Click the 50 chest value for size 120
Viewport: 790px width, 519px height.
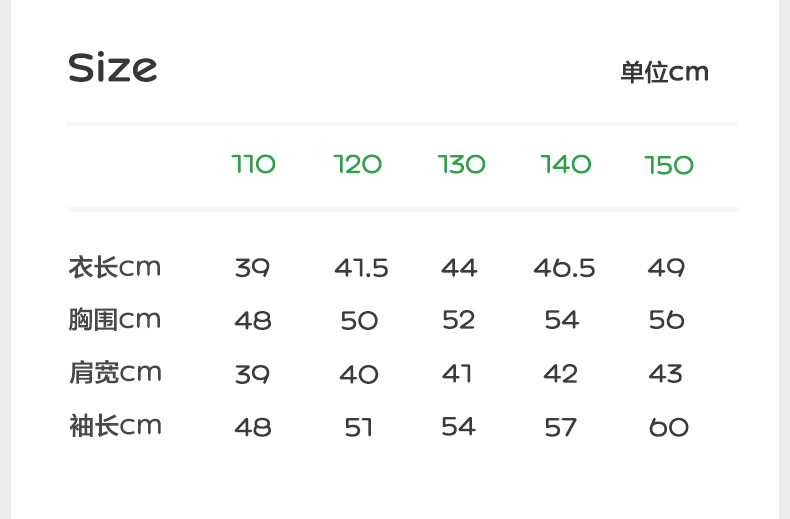point(359,321)
